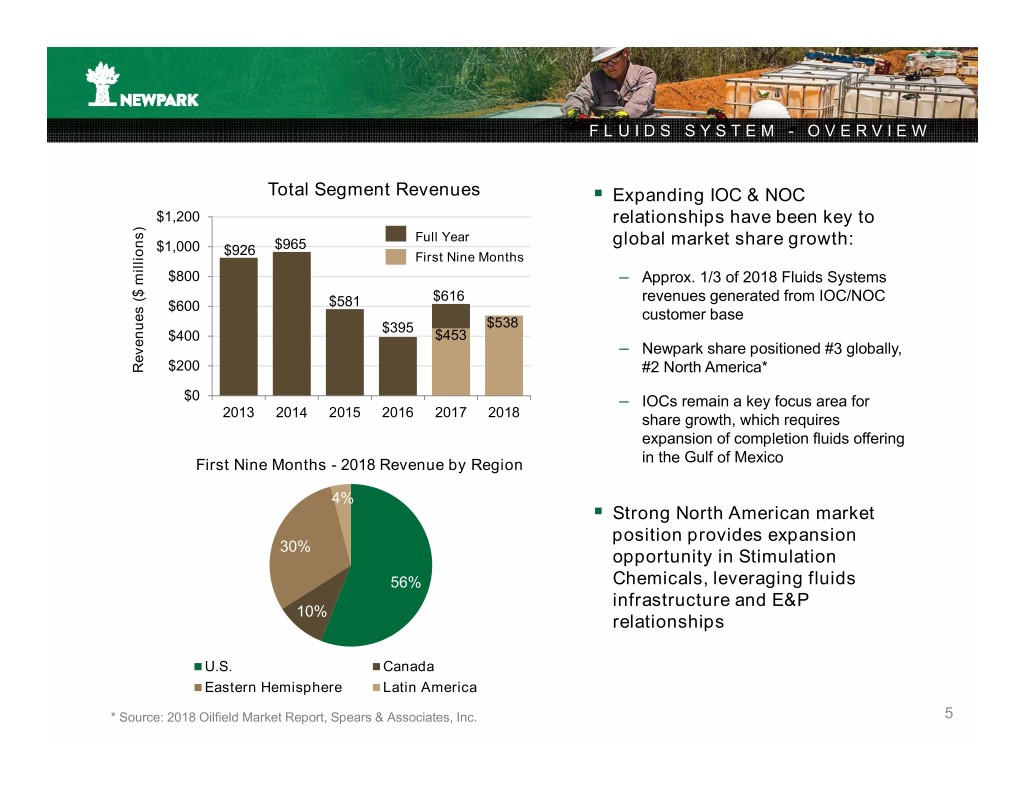This screenshot has width=1024, height=791.
Task: Click the 2014 bar labeled $965
Action: [x=291, y=325]
